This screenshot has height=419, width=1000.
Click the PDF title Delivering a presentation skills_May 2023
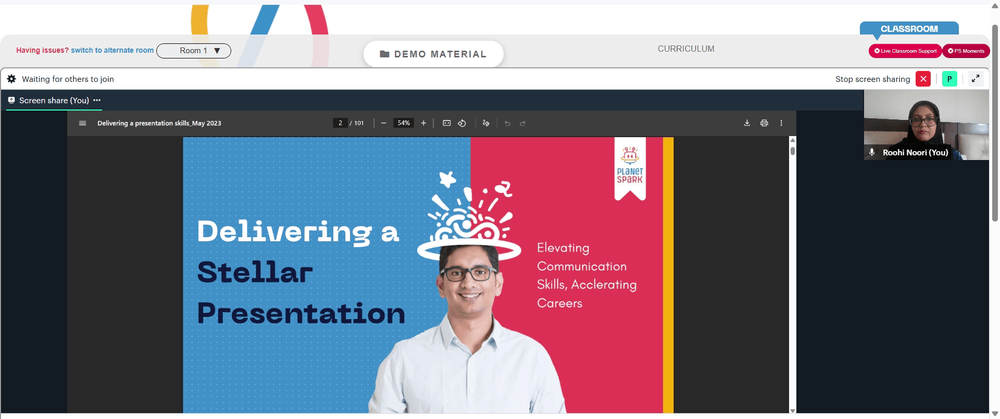tap(159, 123)
